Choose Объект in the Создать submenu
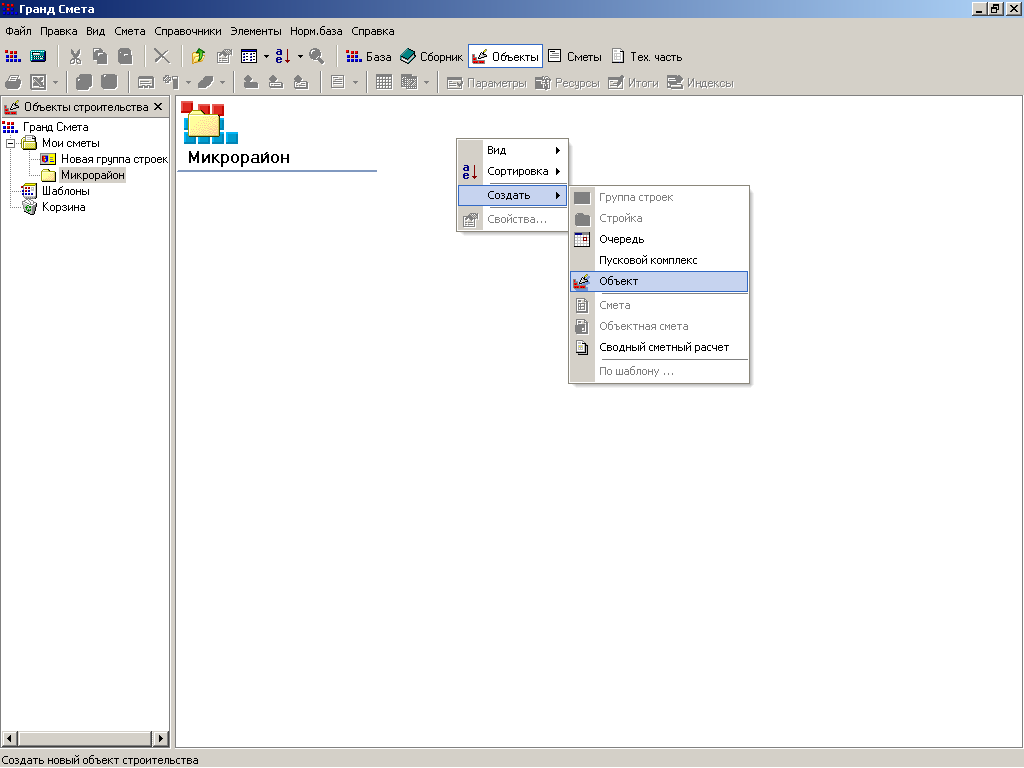The image size is (1024, 768). 660,281
